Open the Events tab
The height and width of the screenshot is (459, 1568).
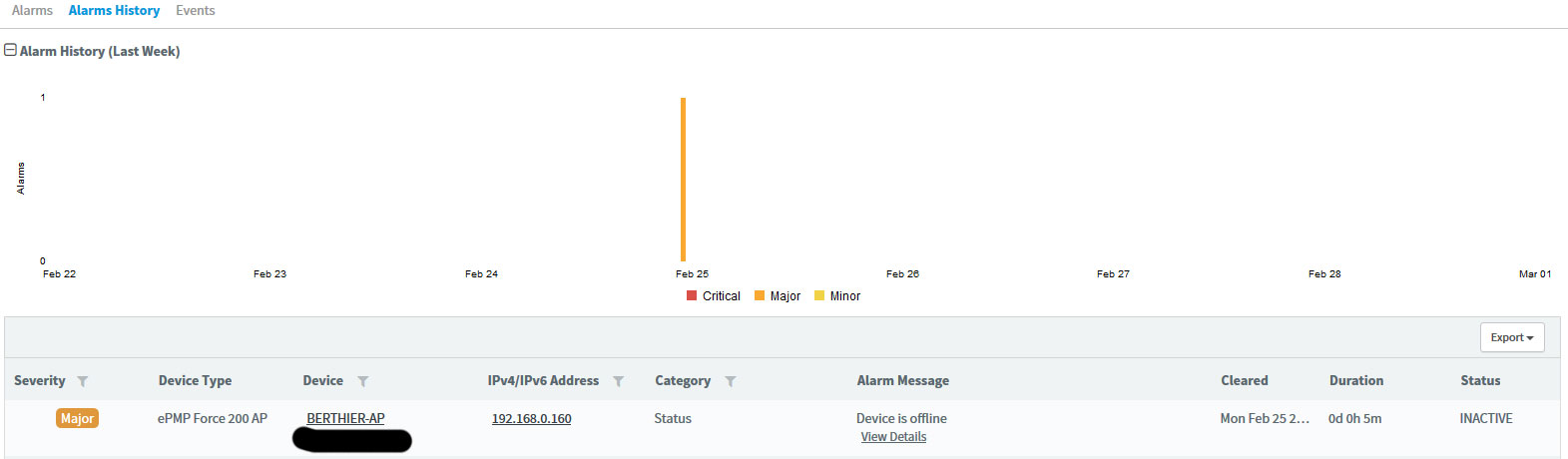196,10
